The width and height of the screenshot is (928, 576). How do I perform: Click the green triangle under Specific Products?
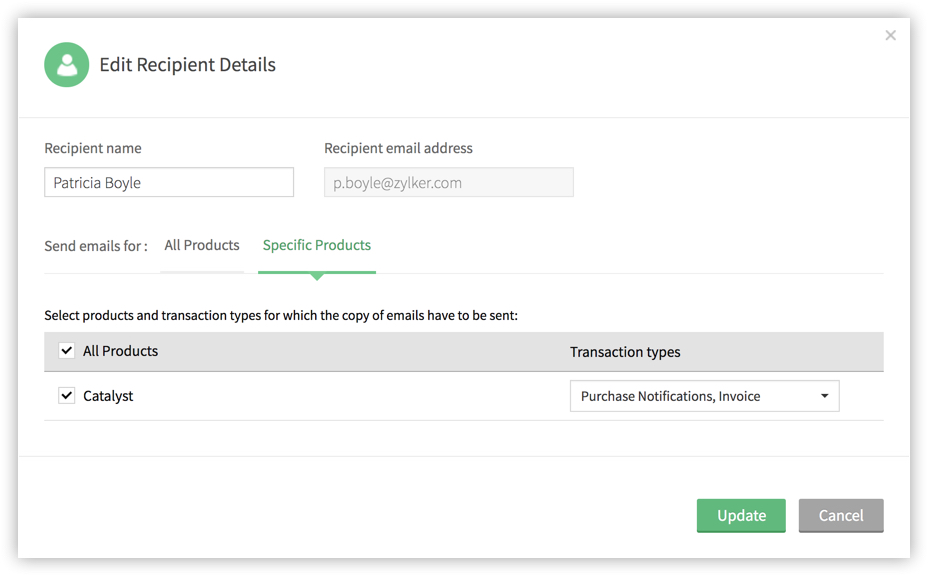[317, 276]
